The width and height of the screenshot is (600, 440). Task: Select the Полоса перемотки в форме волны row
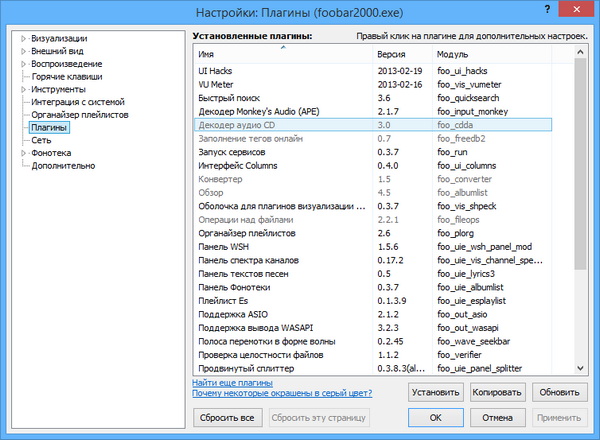pos(373,341)
